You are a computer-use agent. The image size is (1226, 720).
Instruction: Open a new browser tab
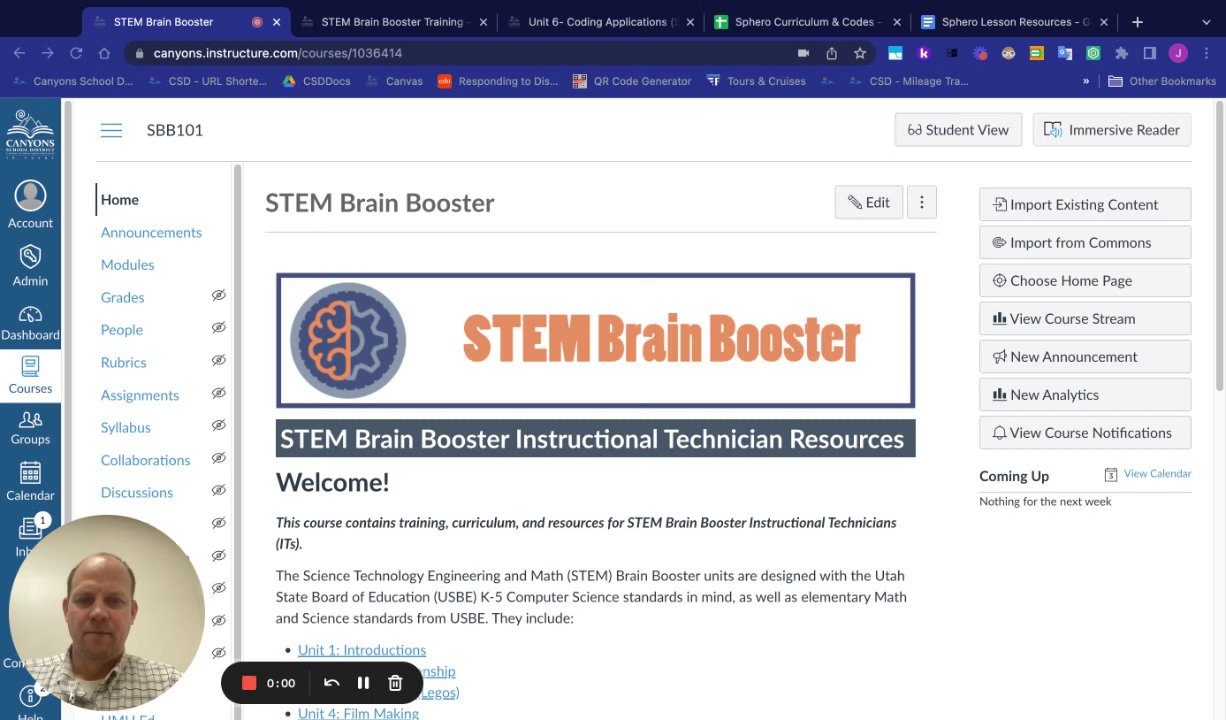[1137, 21]
